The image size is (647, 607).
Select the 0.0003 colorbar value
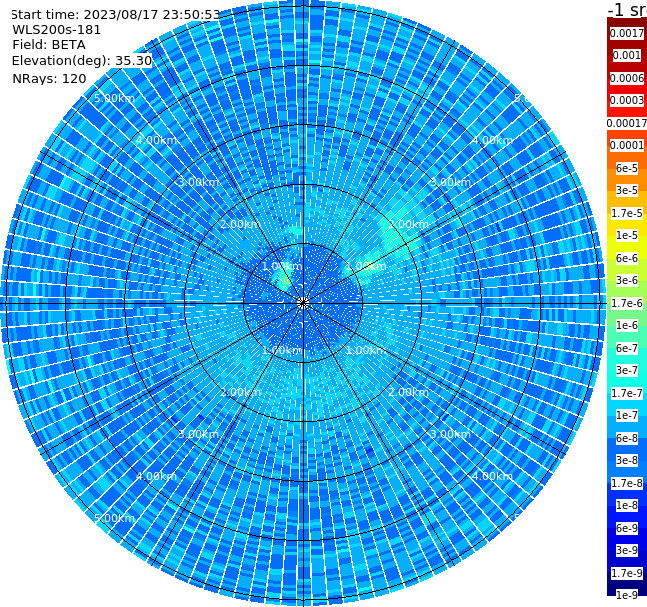627,100
